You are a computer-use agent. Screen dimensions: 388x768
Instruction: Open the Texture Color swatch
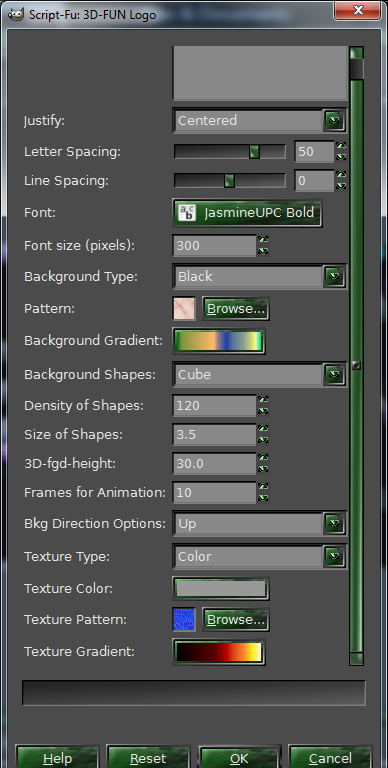pos(221,589)
